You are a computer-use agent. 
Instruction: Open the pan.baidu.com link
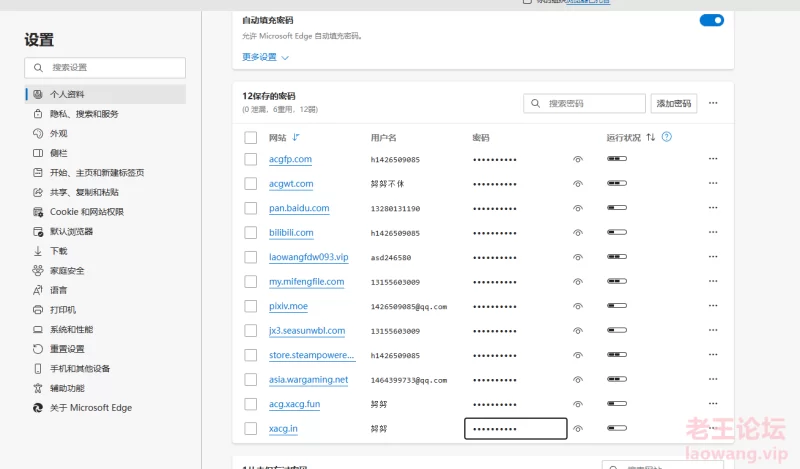pyautogui.click(x=299, y=208)
